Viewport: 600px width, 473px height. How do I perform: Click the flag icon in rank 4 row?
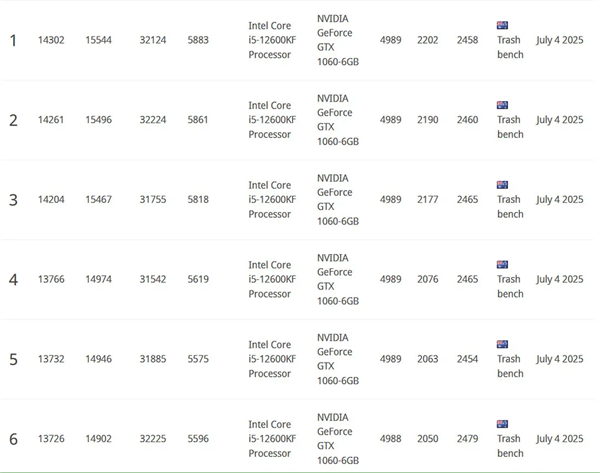(502, 265)
